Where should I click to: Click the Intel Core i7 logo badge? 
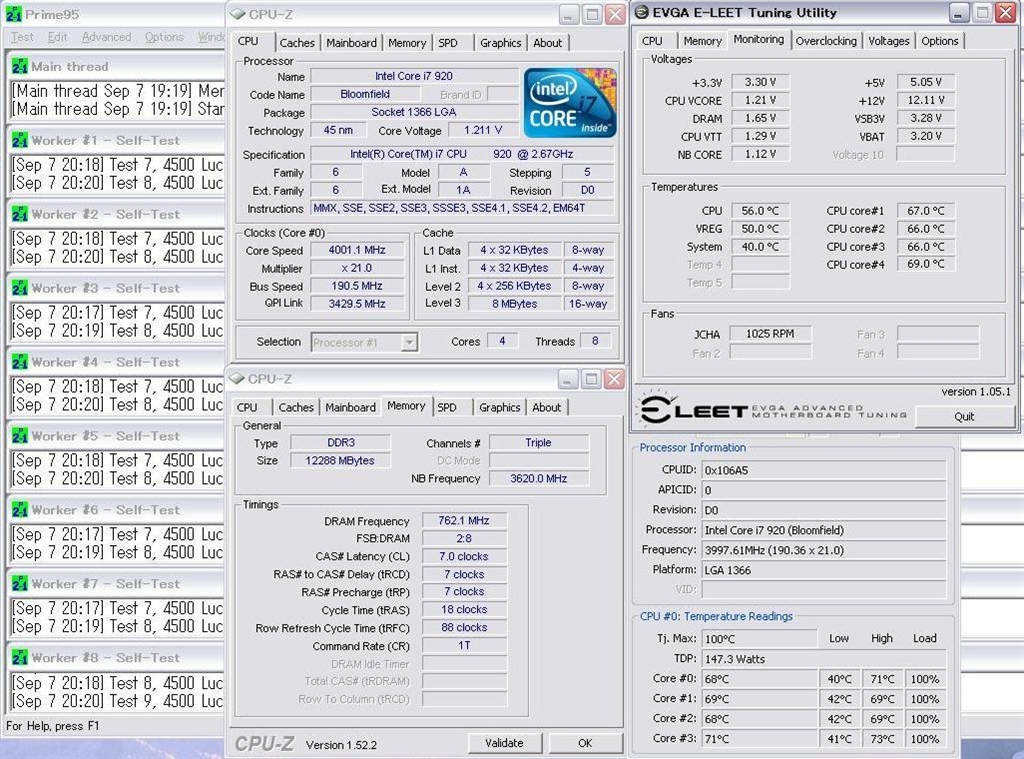(x=570, y=103)
